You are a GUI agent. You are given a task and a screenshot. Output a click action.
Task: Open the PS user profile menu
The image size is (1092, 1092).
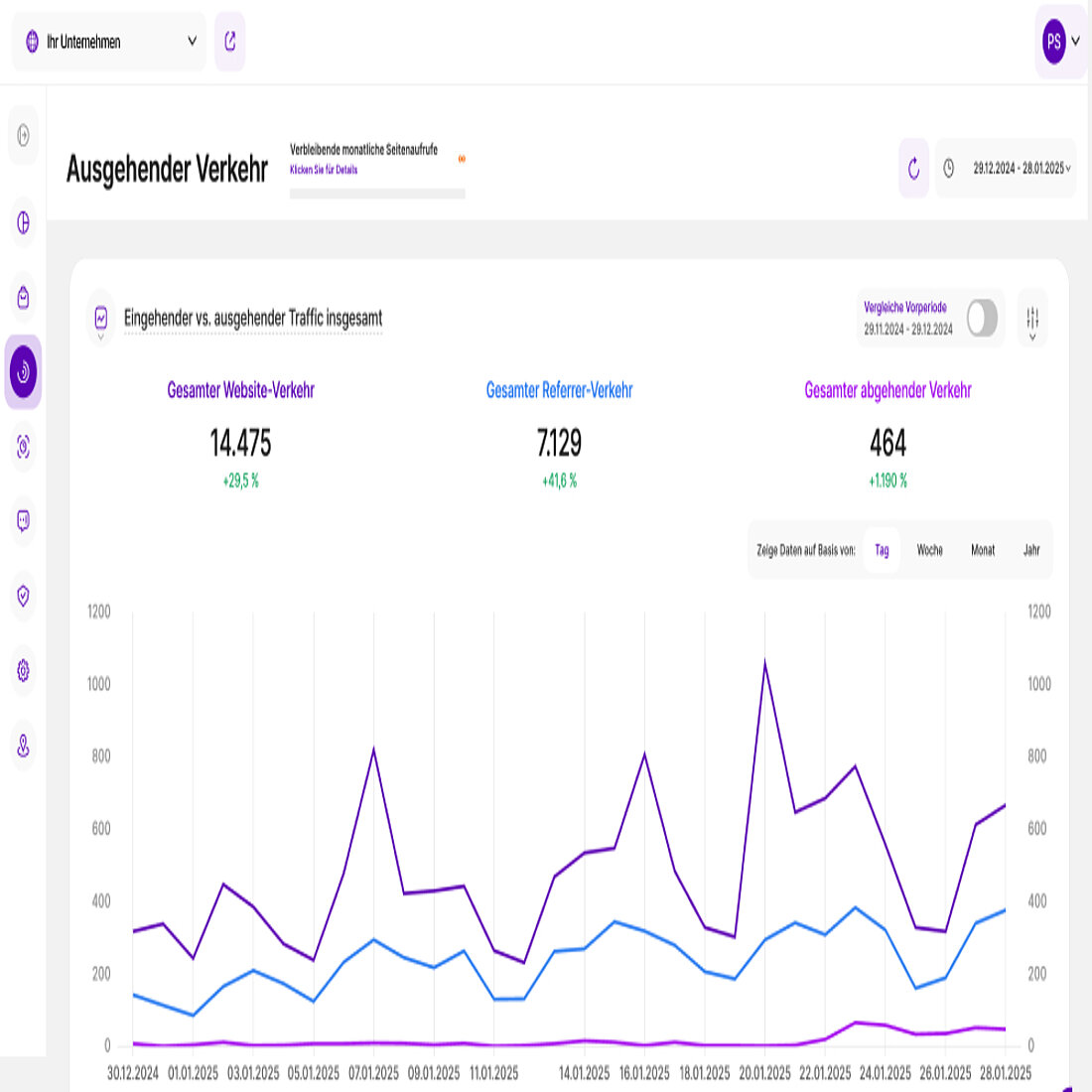1059,42
